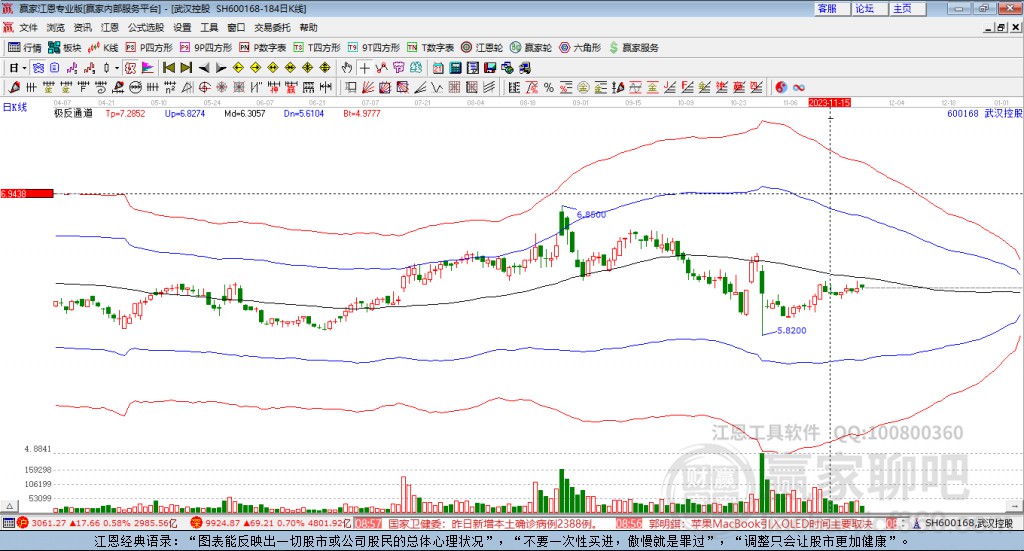Click the 600168 武汉控股 stock label
Image resolution: width=1024 pixels, height=551 pixels.
pos(985,114)
